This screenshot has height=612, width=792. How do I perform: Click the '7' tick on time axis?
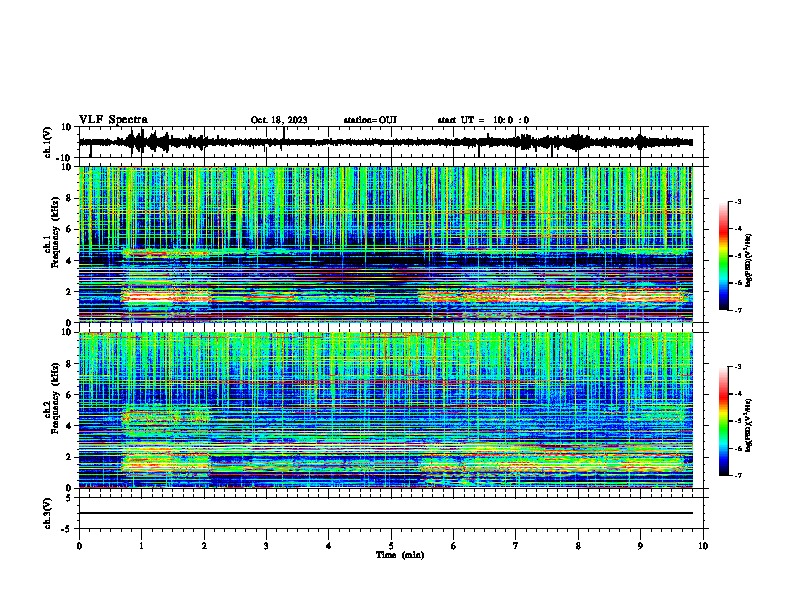coord(516,546)
